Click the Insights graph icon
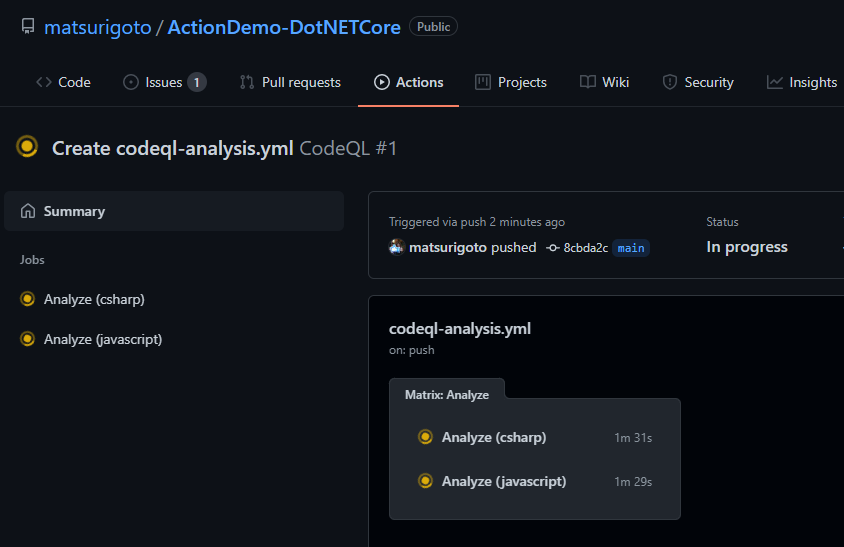 point(775,82)
